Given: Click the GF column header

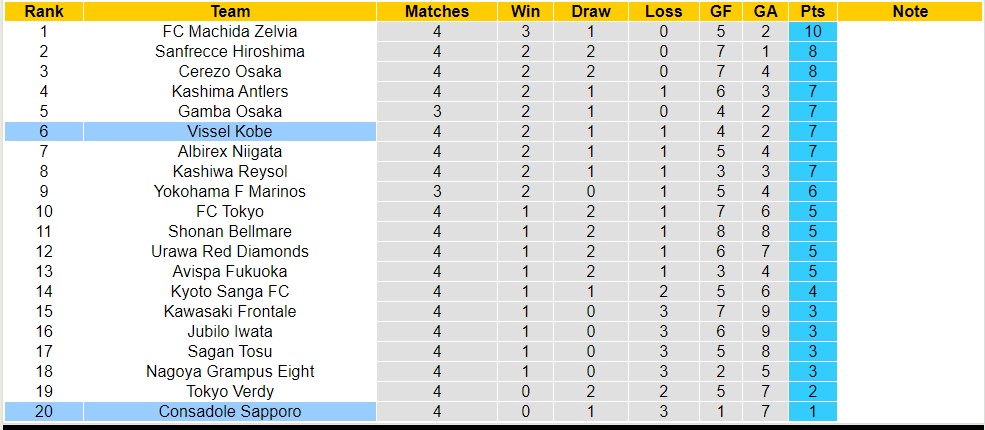Looking at the screenshot, I should point(720,11).
